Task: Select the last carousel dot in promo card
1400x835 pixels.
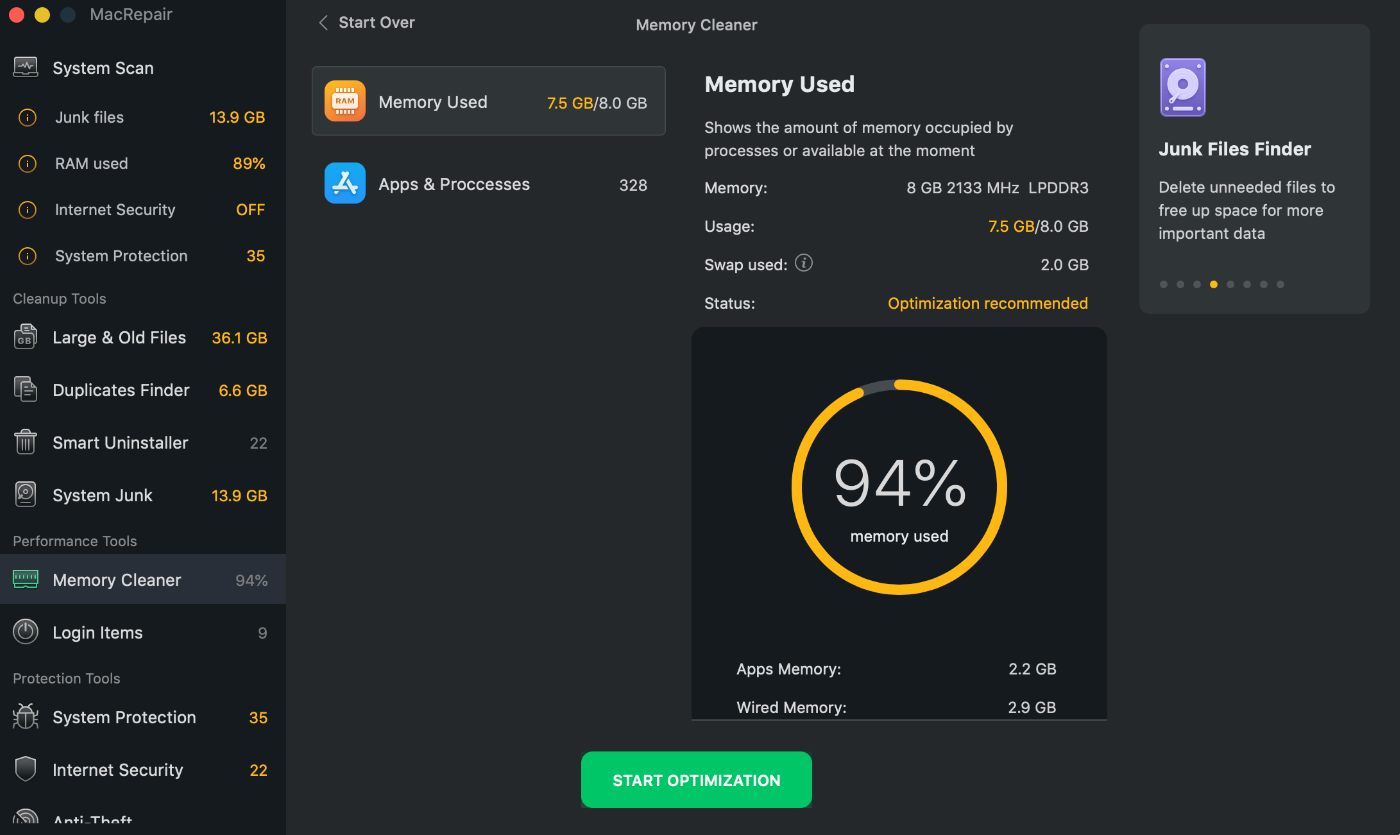Action: coord(1280,284)
